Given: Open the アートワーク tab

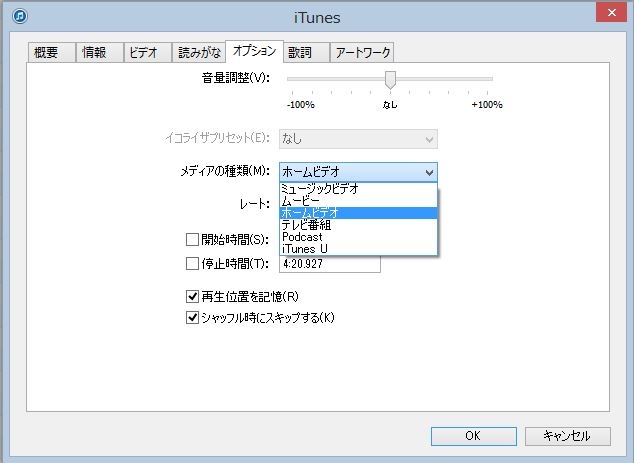Looking at the screenshot, I should click(362, 53).
